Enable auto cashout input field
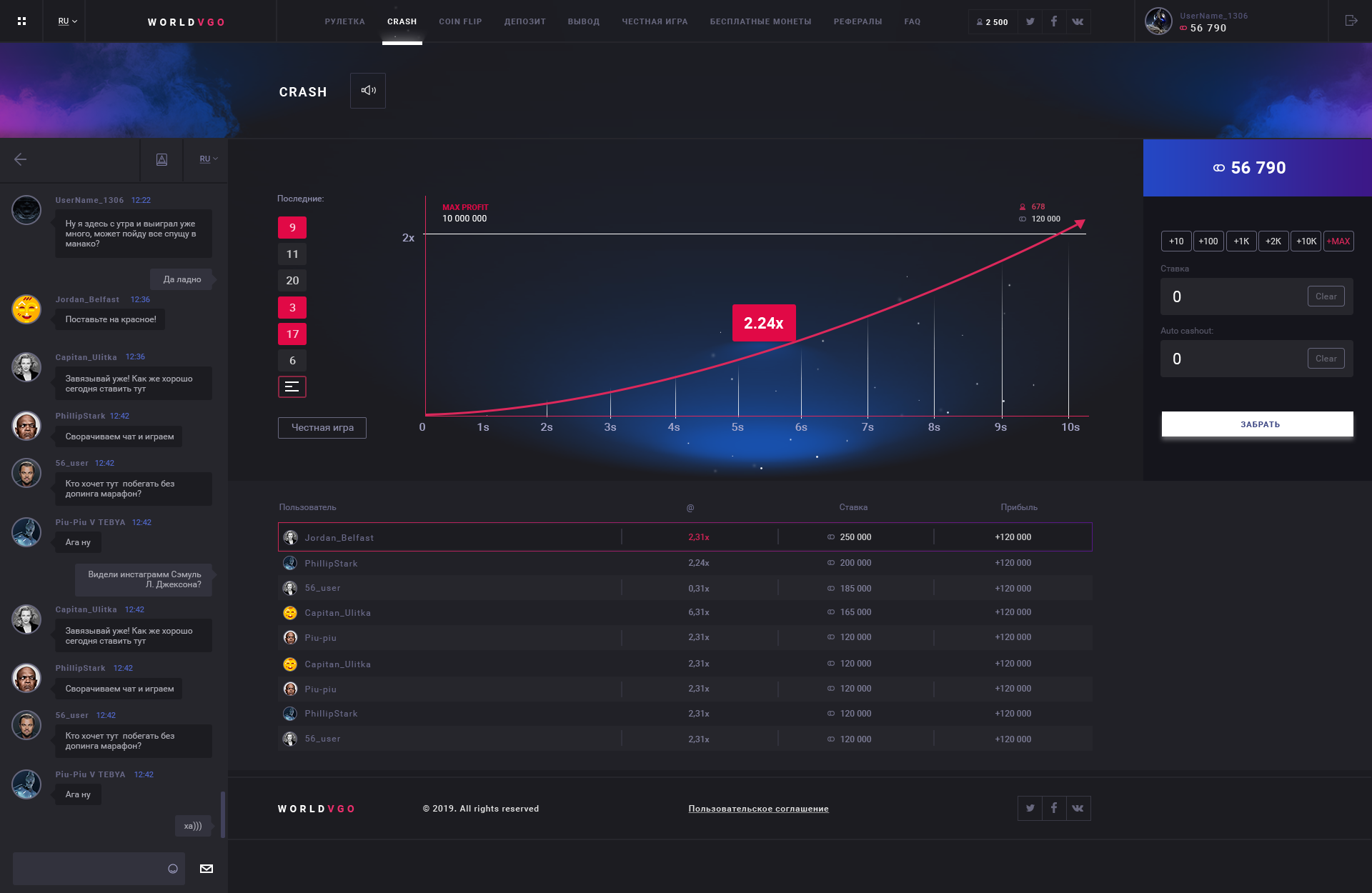 pos(1230,358)
